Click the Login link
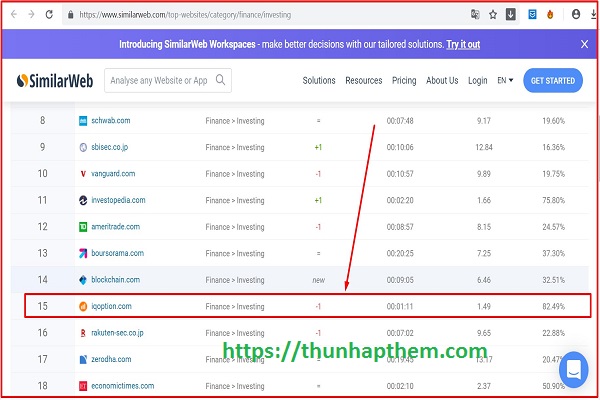The width and height of the screenshot is (600, 400). pyautogui.click(x=477, y=81)
